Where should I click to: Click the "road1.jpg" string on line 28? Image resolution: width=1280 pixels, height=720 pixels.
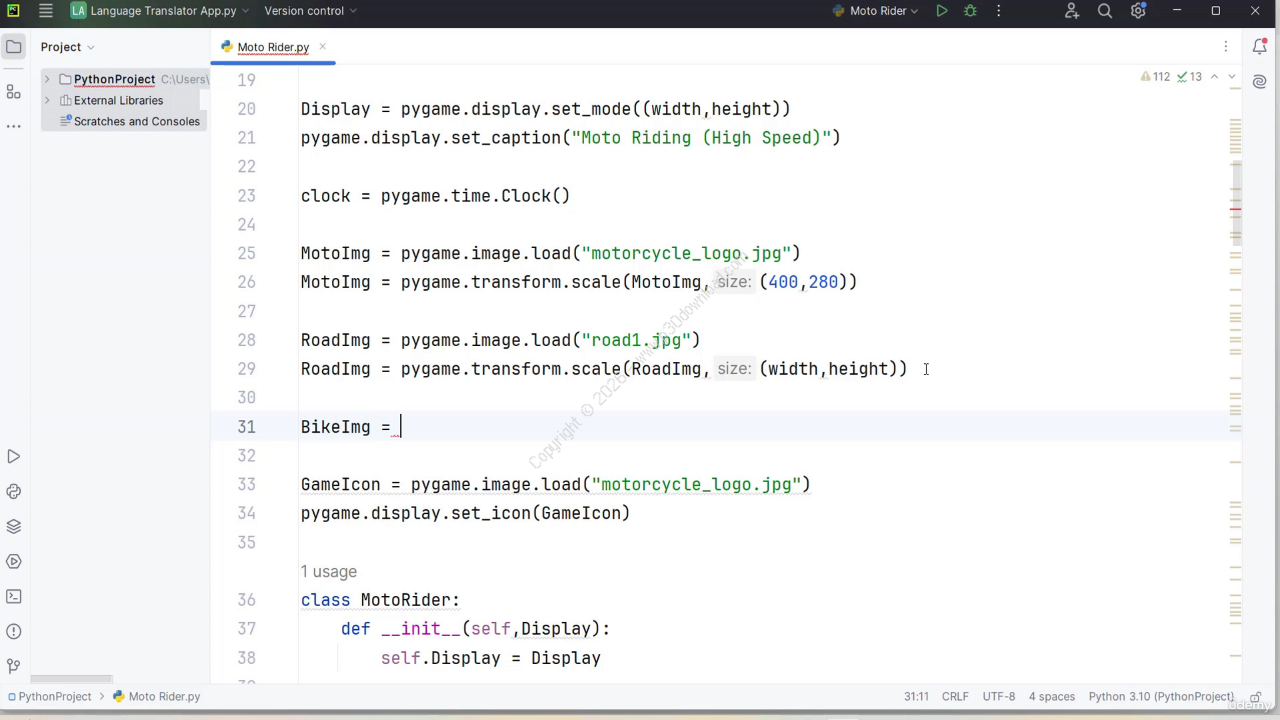[636, 340]
